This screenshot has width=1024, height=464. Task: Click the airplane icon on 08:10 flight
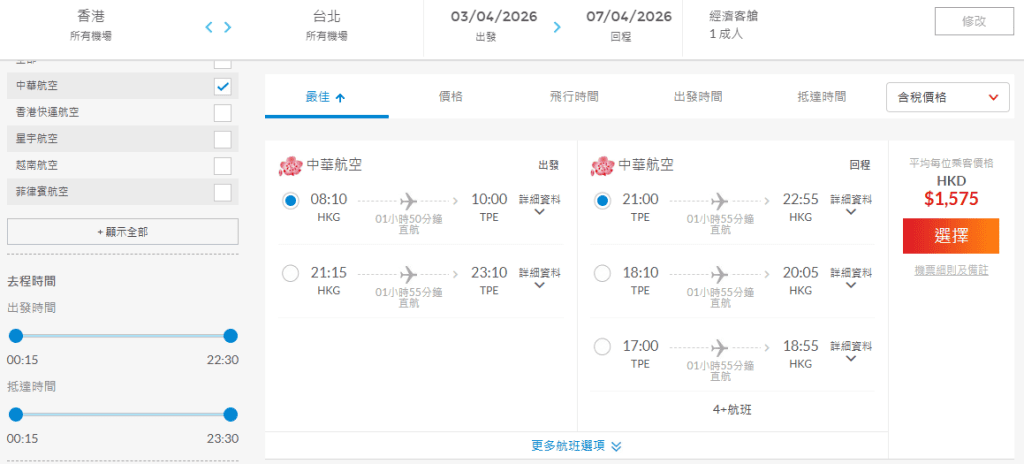pyautogui.click(x=407, y=200)
